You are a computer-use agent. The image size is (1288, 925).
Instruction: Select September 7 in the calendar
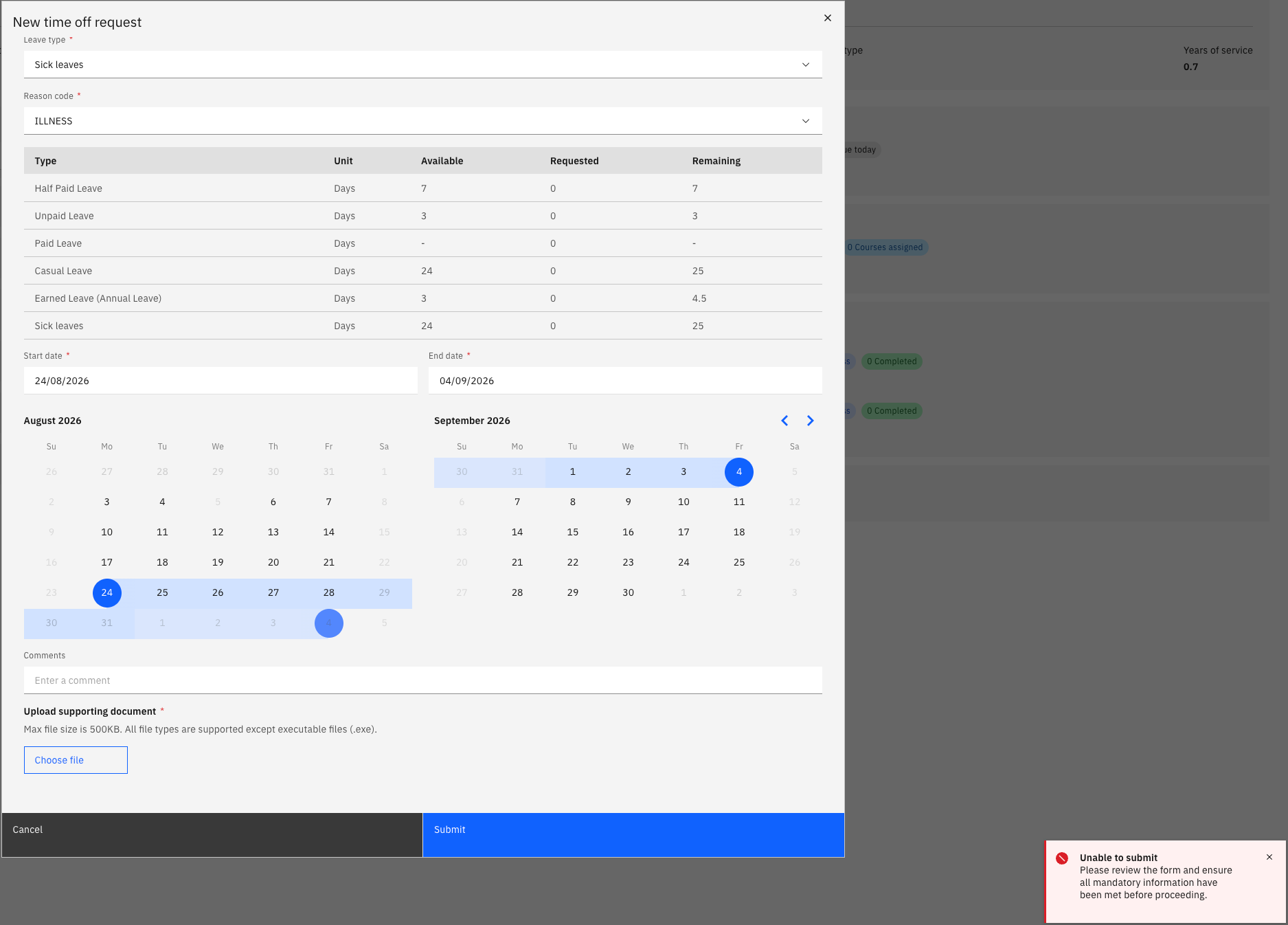517,502
